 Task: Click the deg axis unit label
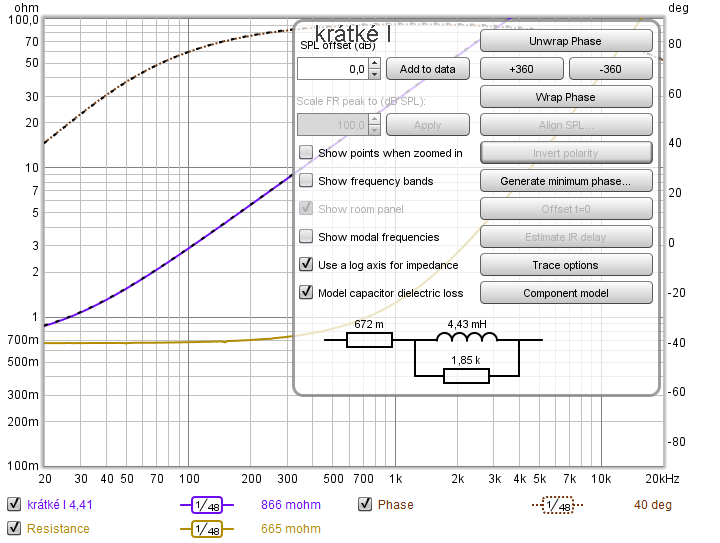pyautogui.click(x=678, y=8)
